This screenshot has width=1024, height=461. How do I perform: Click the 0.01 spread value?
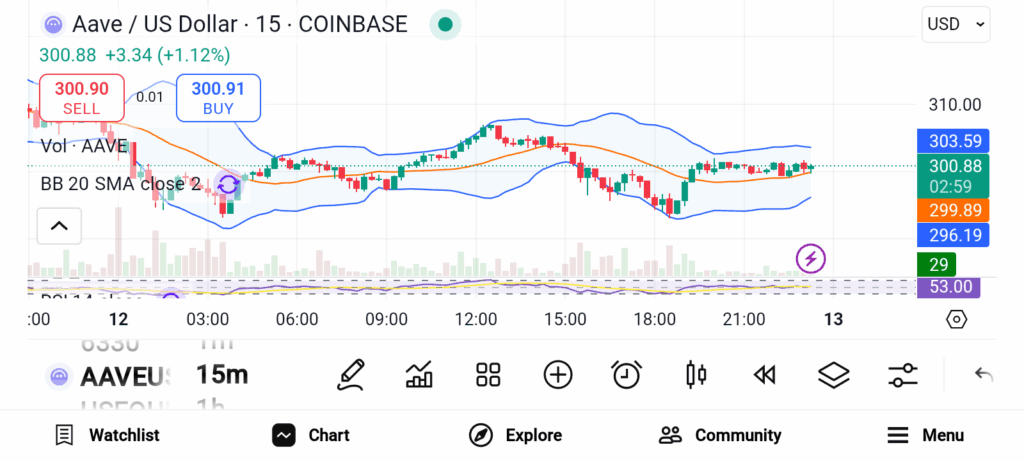point(150,97)
